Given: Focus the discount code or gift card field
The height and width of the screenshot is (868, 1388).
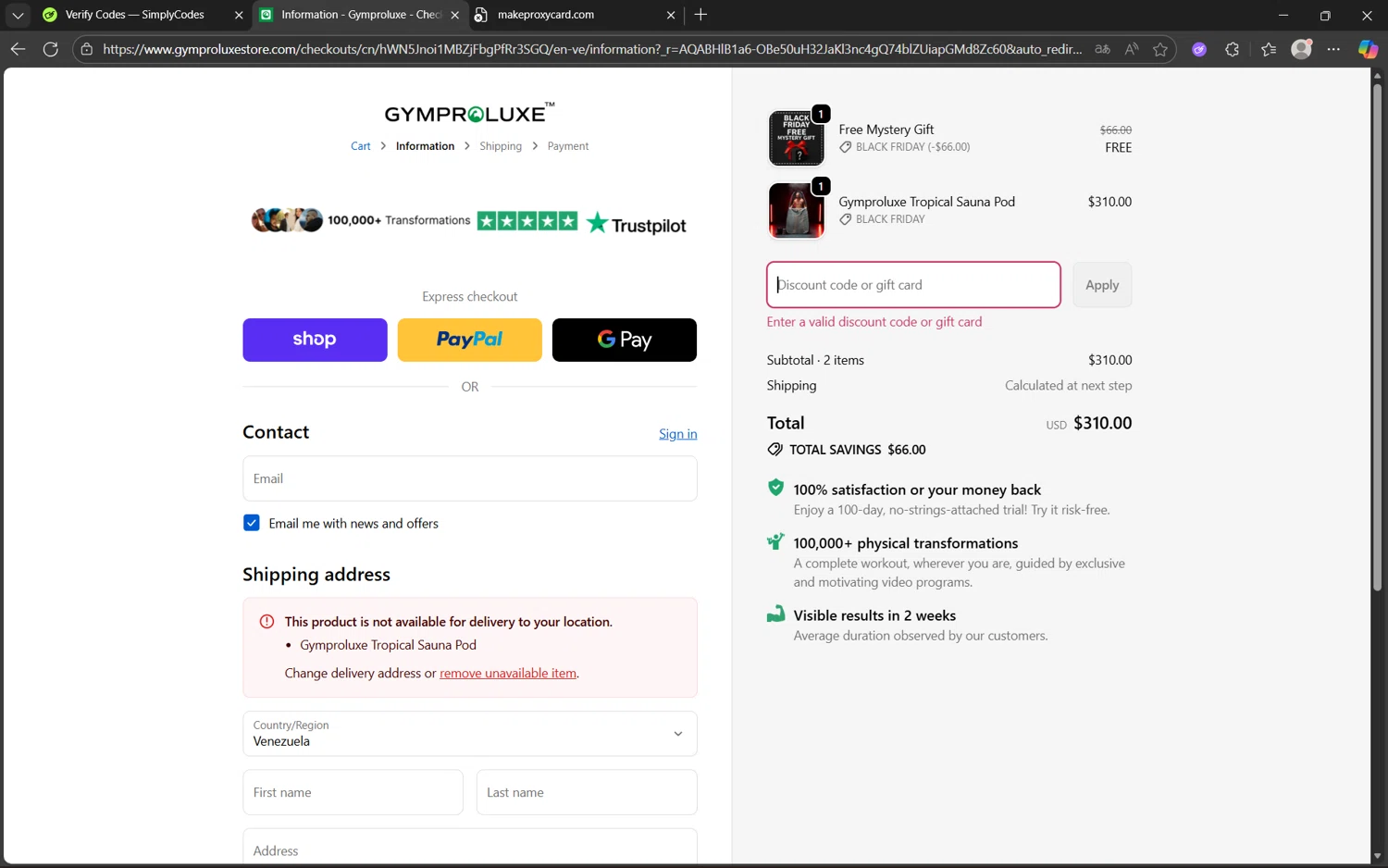Looking at the screenshot, I should [x=913, y=285].
